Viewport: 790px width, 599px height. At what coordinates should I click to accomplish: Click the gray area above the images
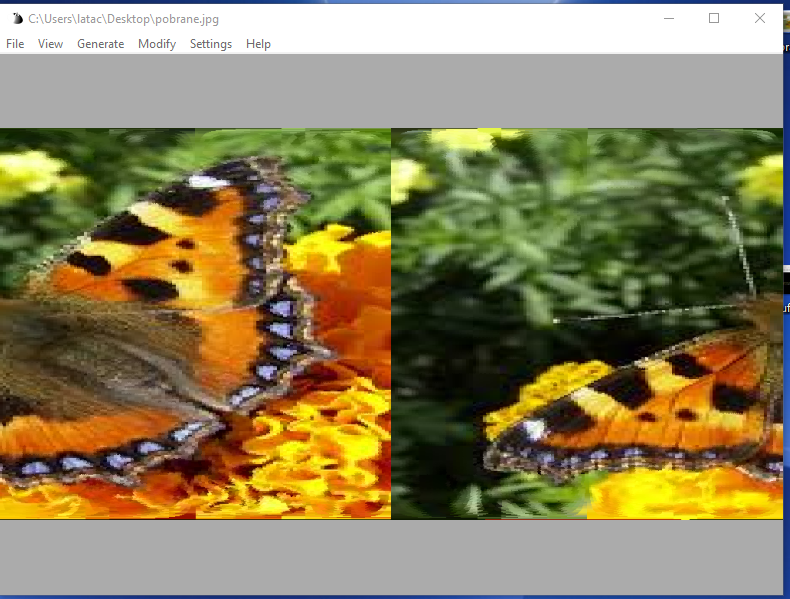[x=390, y=90]
